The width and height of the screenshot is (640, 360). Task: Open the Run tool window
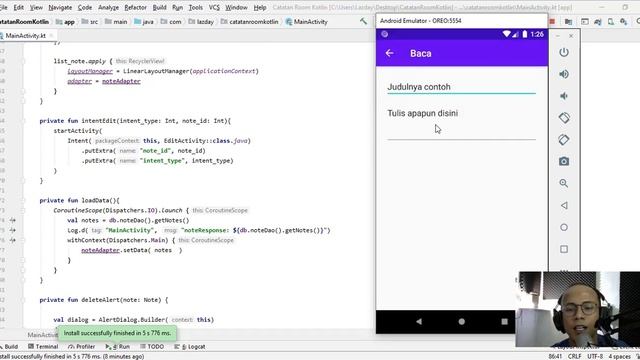coord(118,347)
